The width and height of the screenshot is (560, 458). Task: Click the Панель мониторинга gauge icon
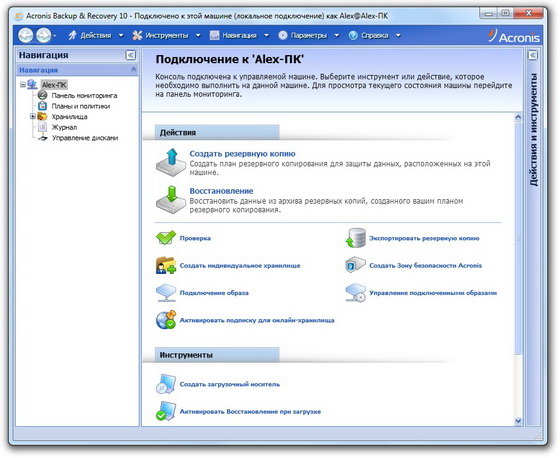pyautogui.click(x=42, y=95)
